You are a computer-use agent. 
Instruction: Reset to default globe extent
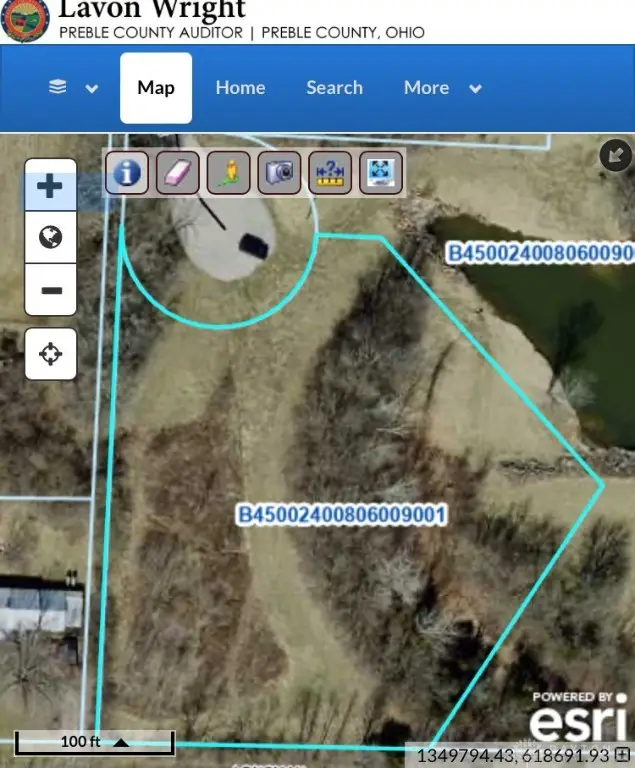click(x=50, y=238)
